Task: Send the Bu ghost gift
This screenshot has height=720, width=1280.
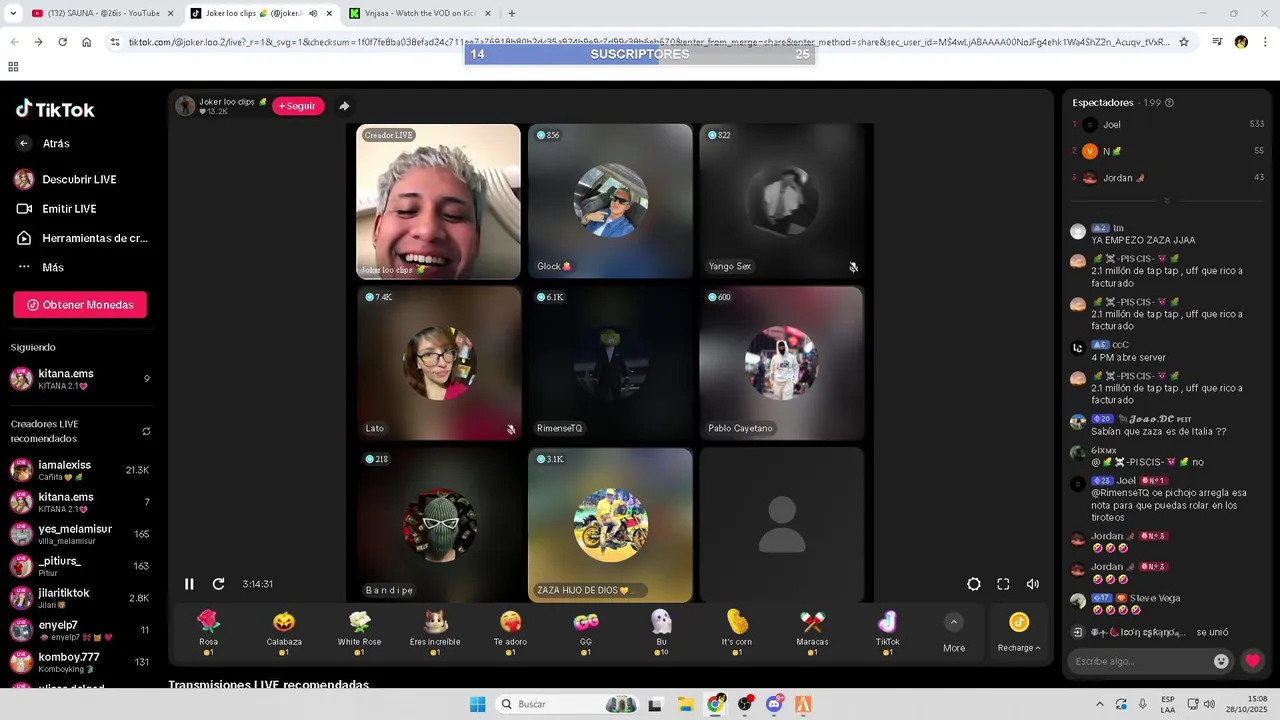Action: (661, 622)
